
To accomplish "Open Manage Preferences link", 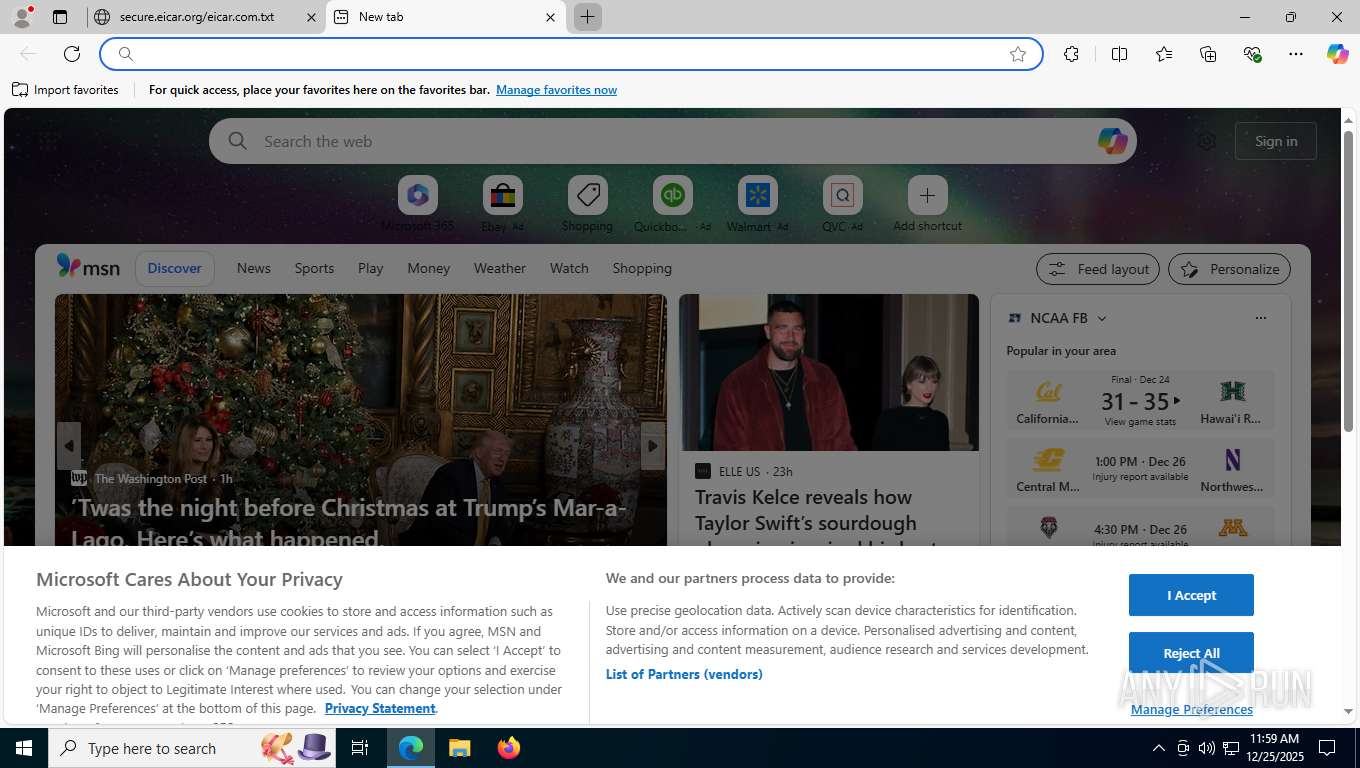I will (x=1191, y=709).
